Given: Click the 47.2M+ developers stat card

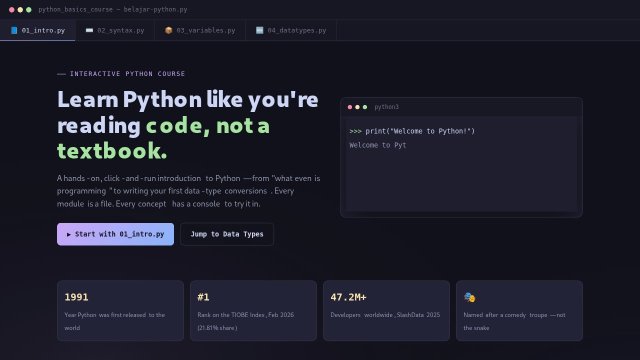Looking at the screenshot, I should [387, 311].
